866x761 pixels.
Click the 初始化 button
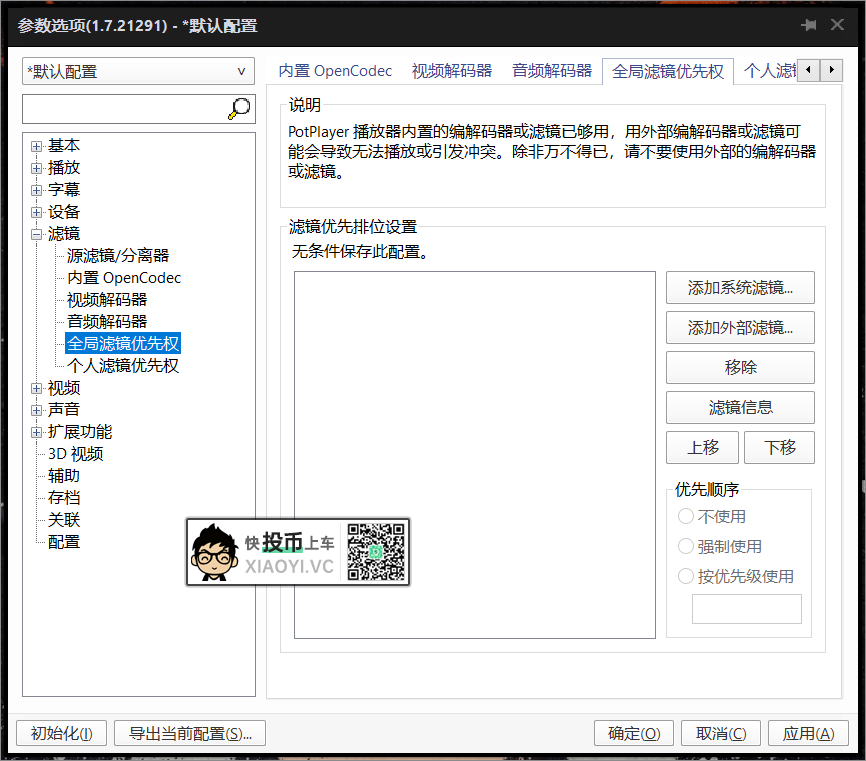coord(61,733)
